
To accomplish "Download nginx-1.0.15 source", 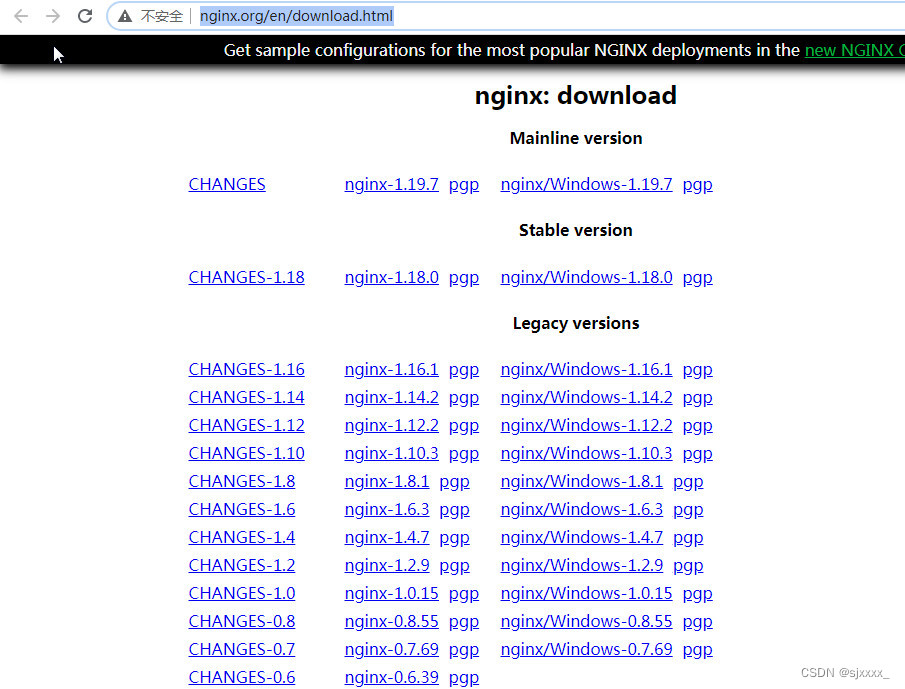I will (x=391, y=593).
